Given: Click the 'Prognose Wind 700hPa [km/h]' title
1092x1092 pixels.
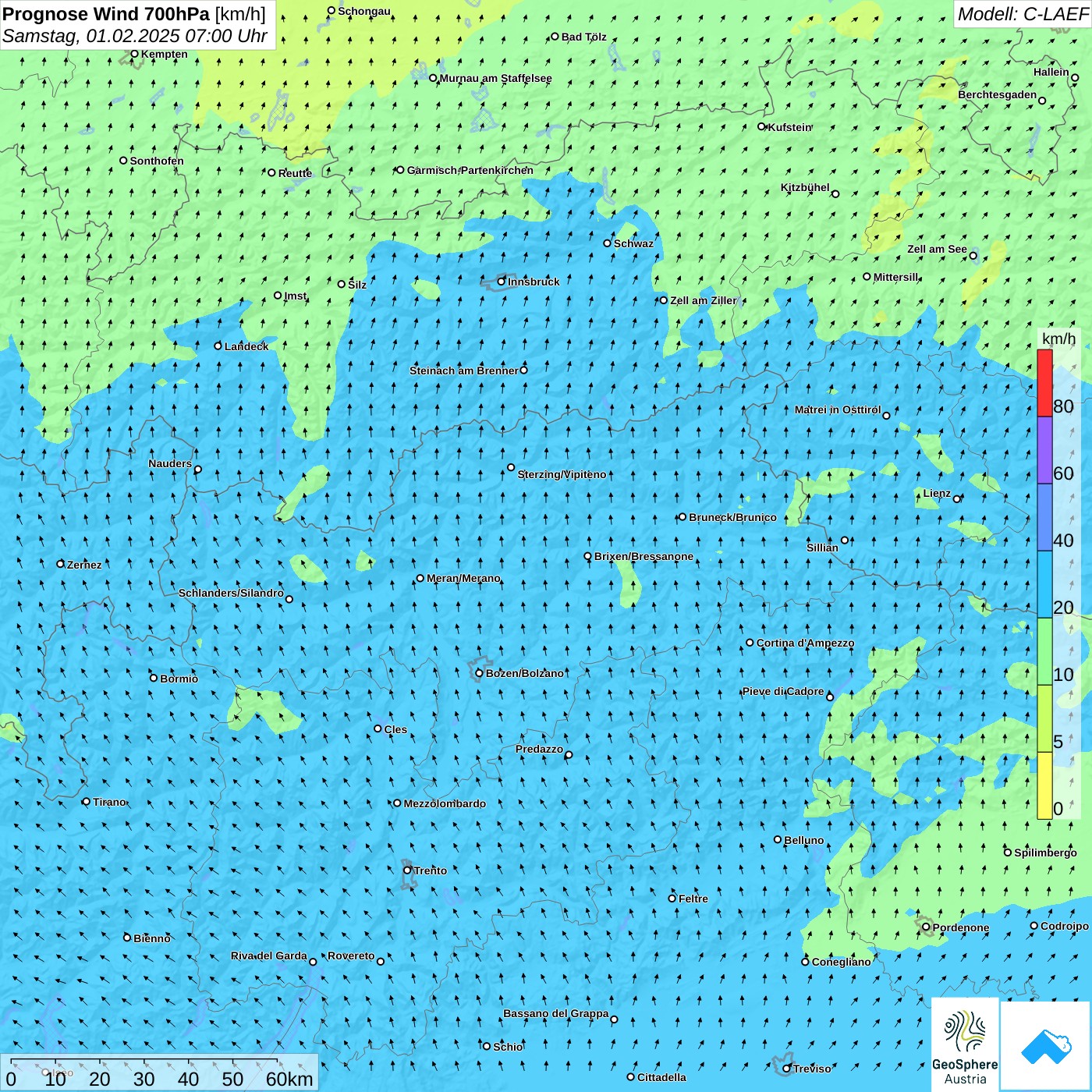Looking at the screenshot, I should click(134, 13).
